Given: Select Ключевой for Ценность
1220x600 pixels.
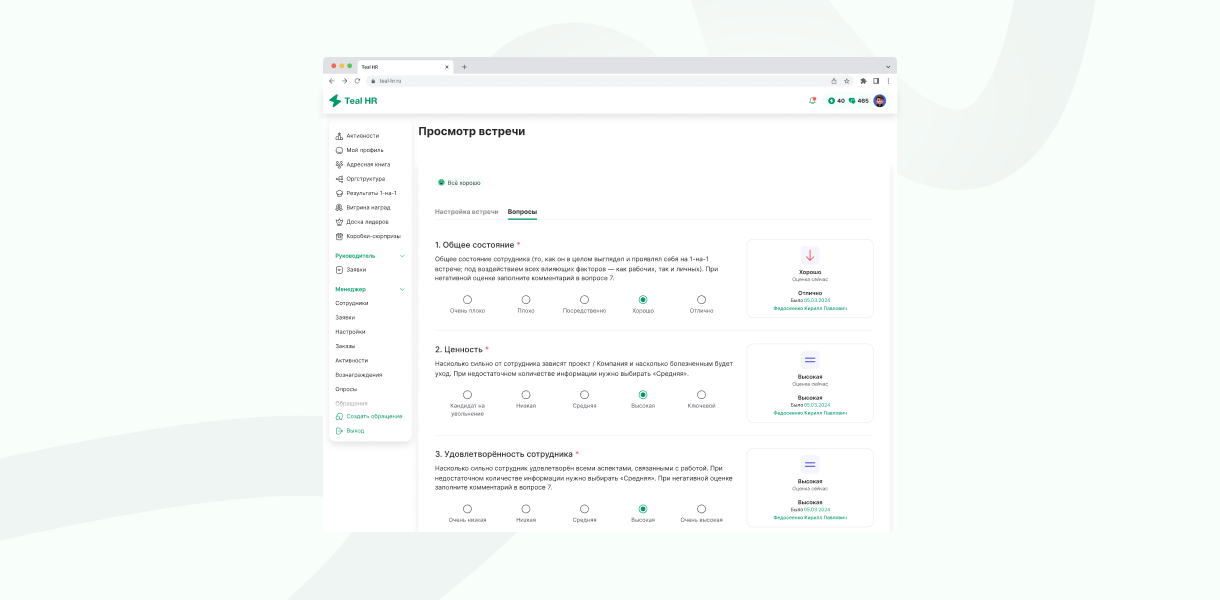Looking at the screenshot, I should click(x=701, y=395).
